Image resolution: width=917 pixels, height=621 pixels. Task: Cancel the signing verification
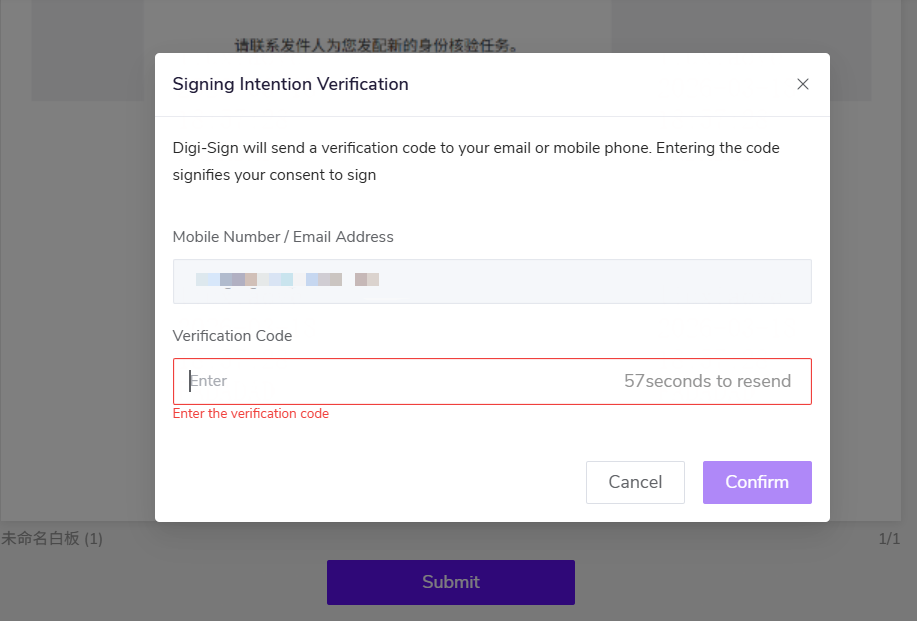(635, 482)
